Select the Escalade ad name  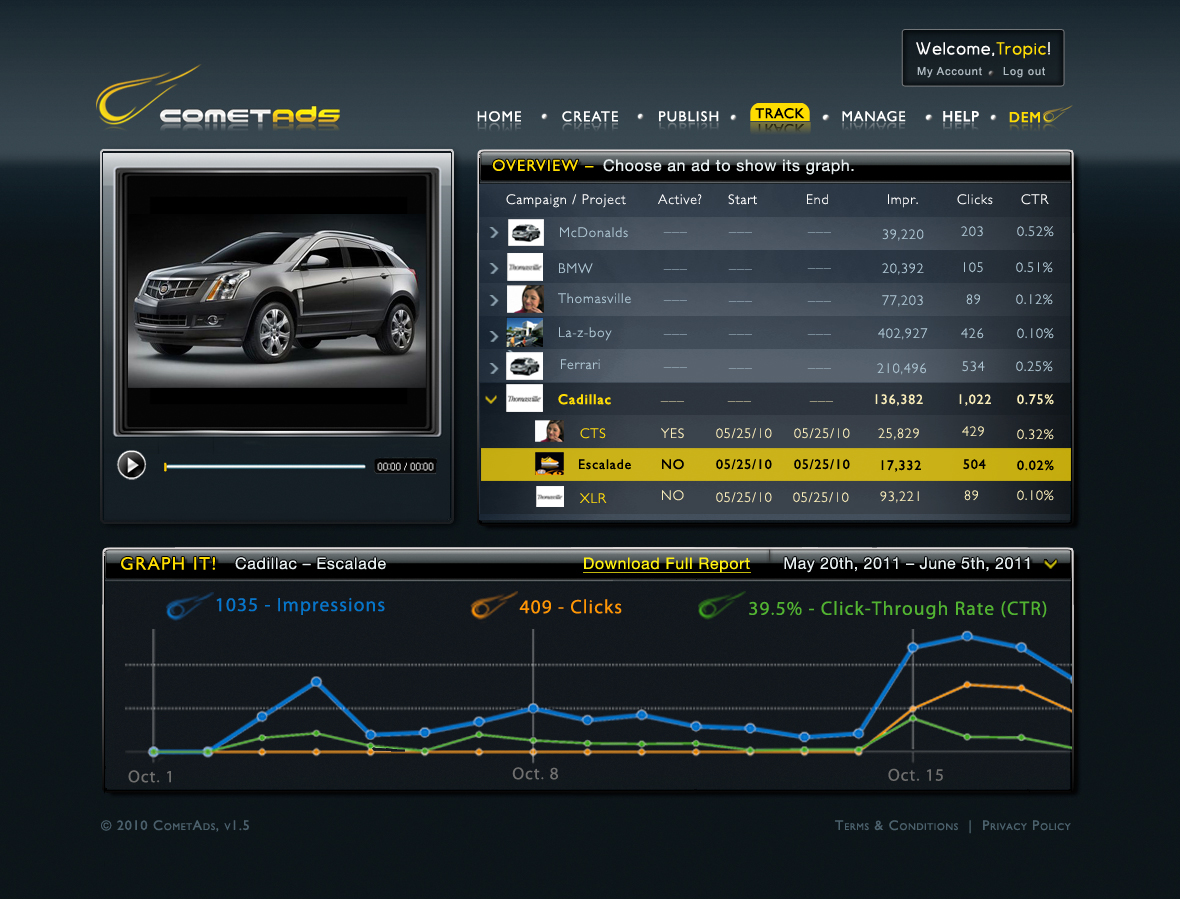click(x=604, y=465)
